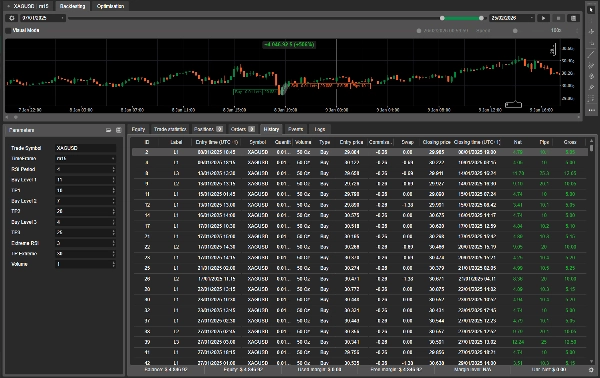Stop the backtest with the stop button

[558, 18]
